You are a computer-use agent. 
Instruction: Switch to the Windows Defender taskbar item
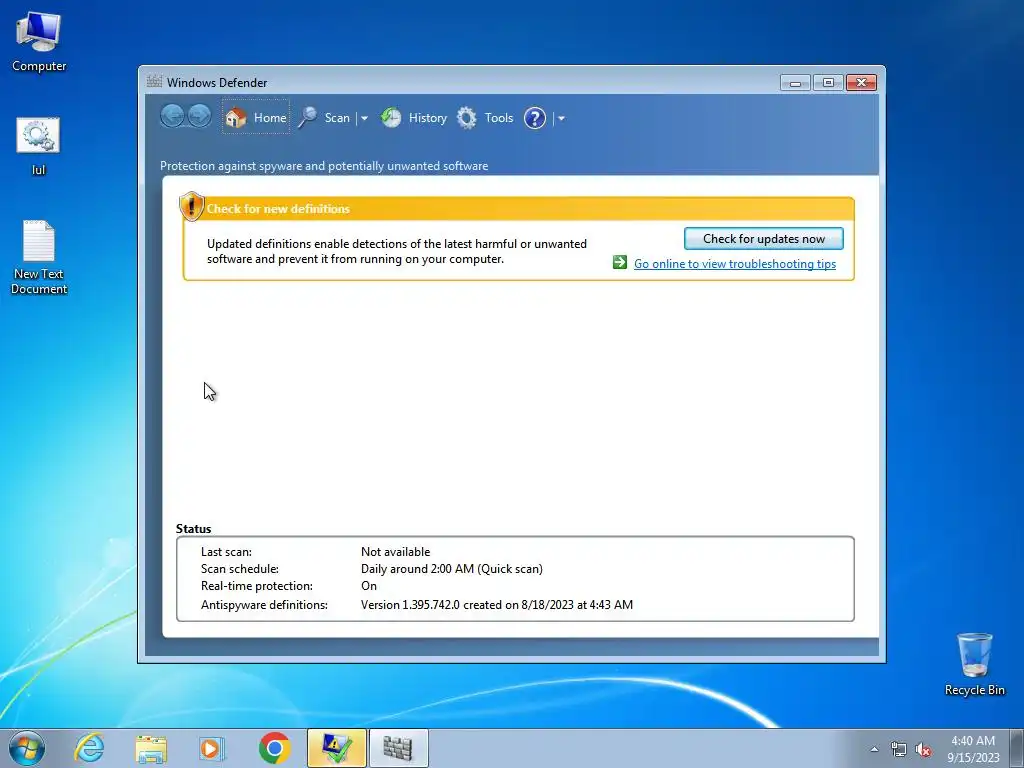[398, 748]
